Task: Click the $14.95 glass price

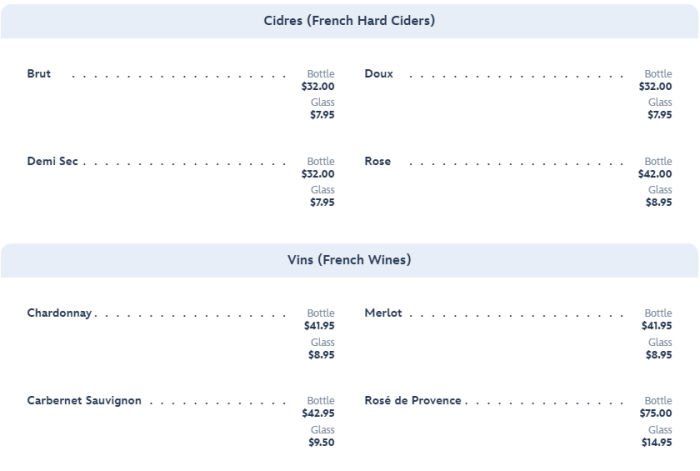Action: tap(656, 442)
